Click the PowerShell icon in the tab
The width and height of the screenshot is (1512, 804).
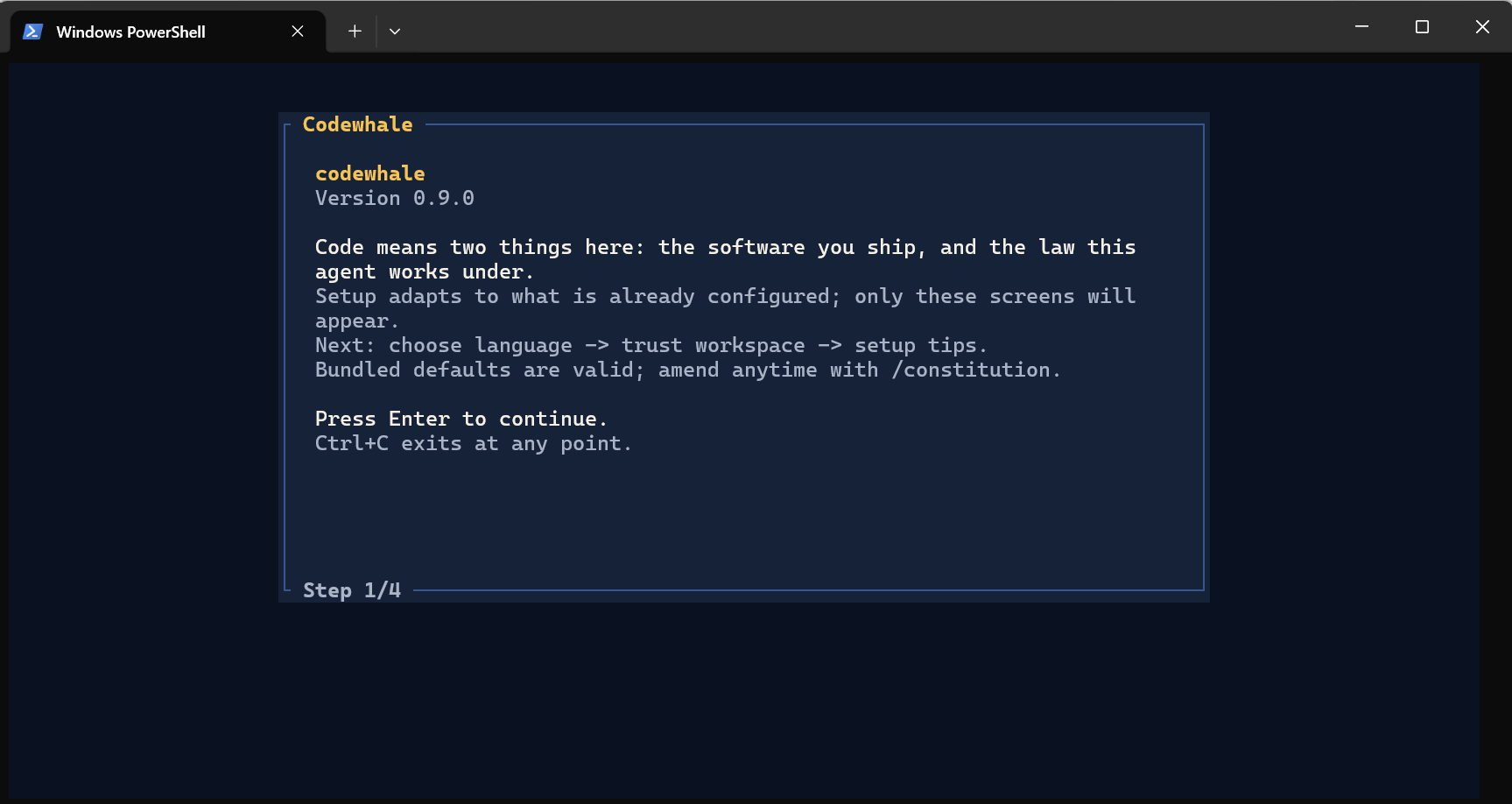click(x=33, y=32)
